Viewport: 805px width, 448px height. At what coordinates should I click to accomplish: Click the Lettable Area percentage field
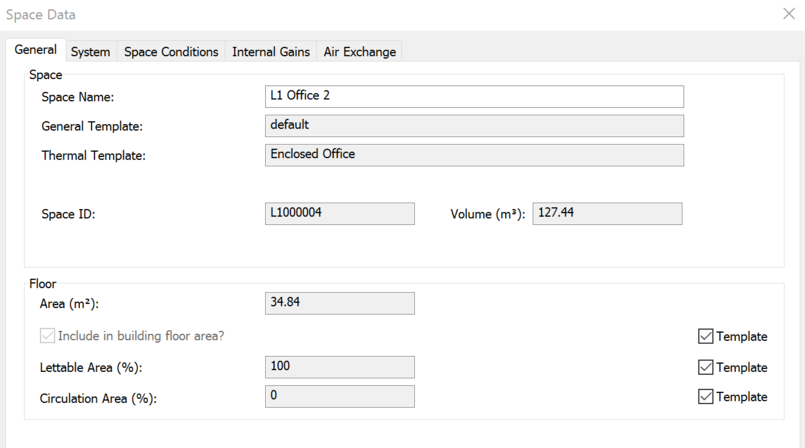tap(339, 367)
